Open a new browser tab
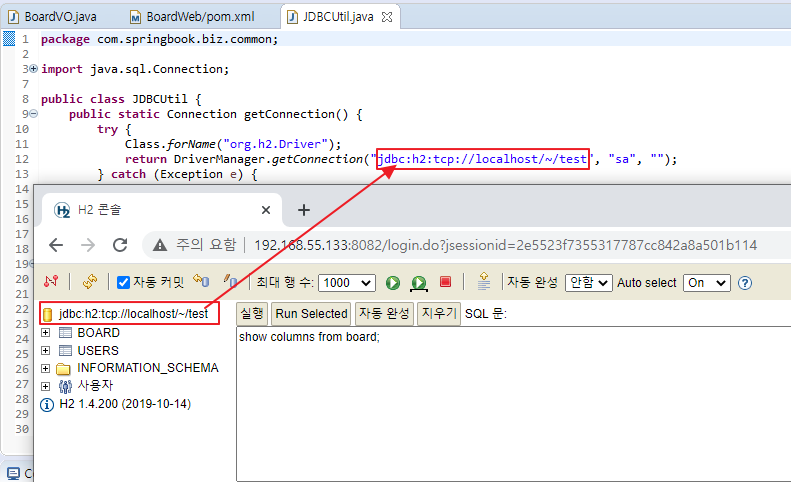The height and width of the screenshot is (482, 791). pyautogui.click(x=304, y=210)
